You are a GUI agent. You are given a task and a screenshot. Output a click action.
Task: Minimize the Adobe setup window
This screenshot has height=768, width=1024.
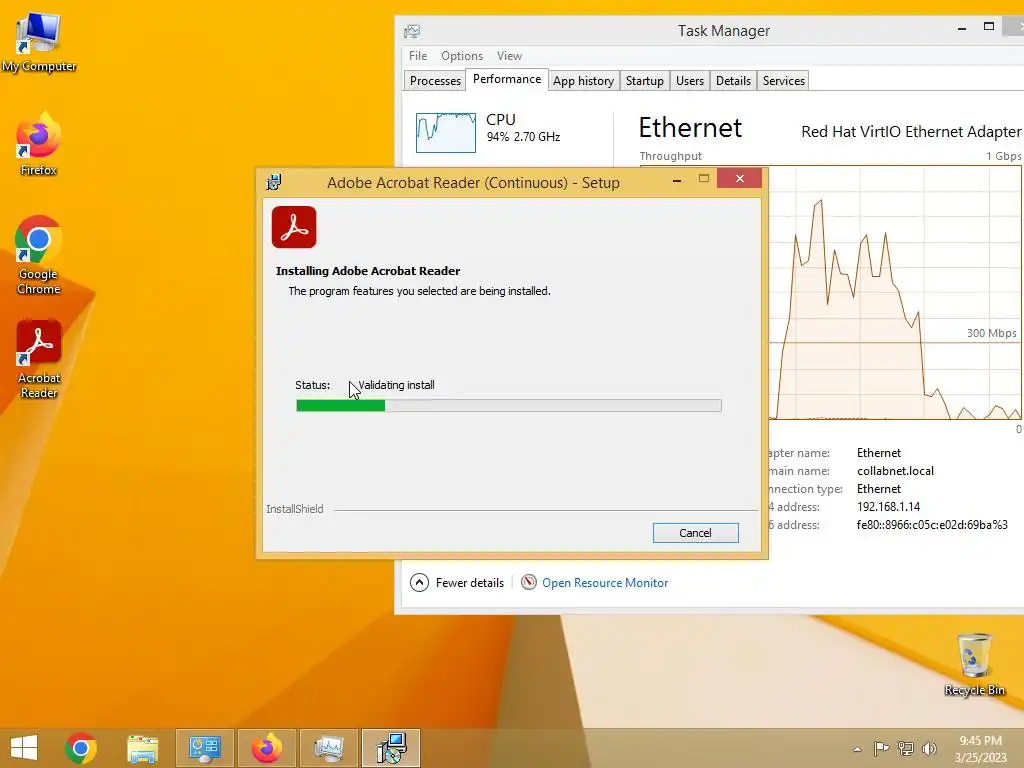(677, 179)
